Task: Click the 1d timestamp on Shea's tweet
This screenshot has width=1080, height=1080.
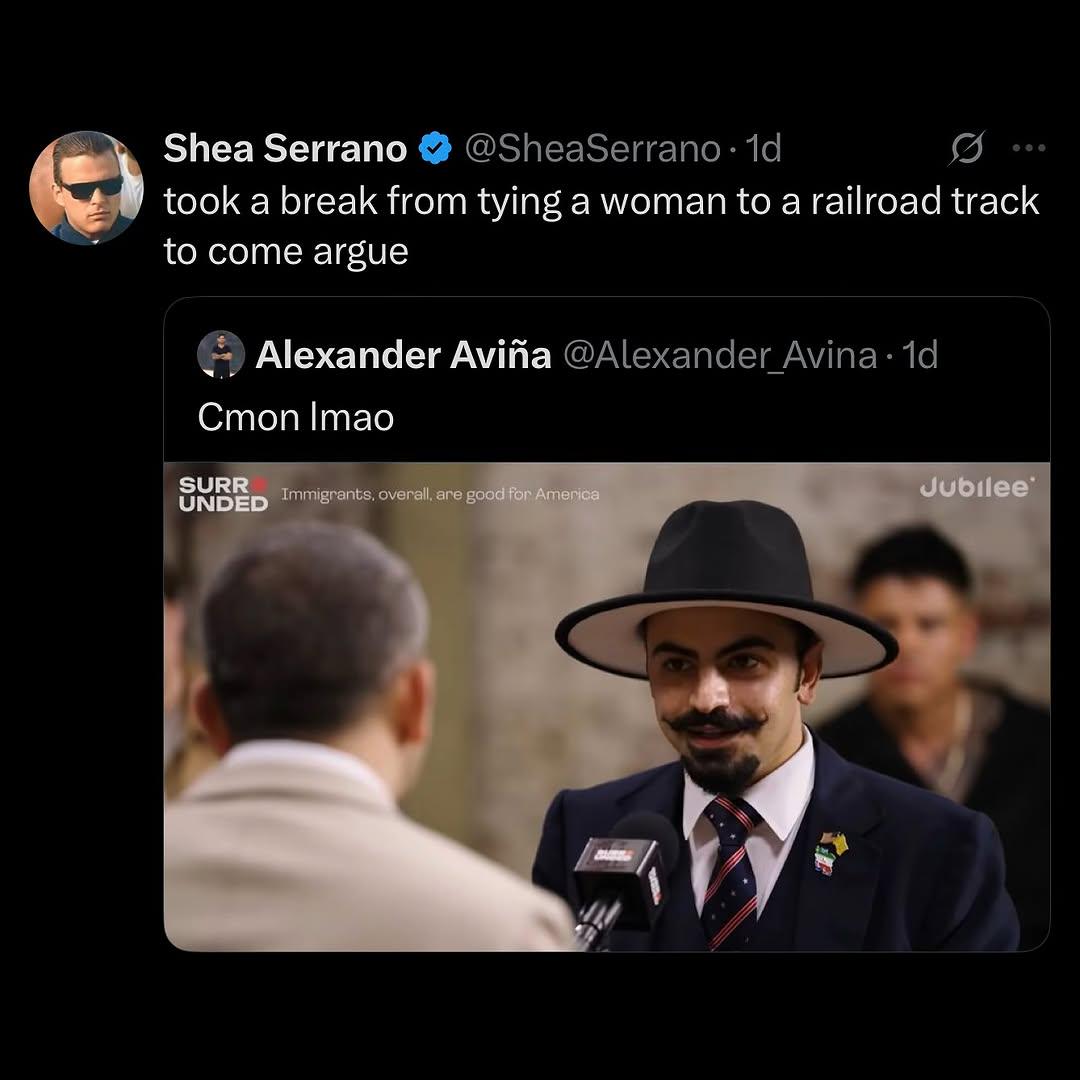Action: click(764, 148)
